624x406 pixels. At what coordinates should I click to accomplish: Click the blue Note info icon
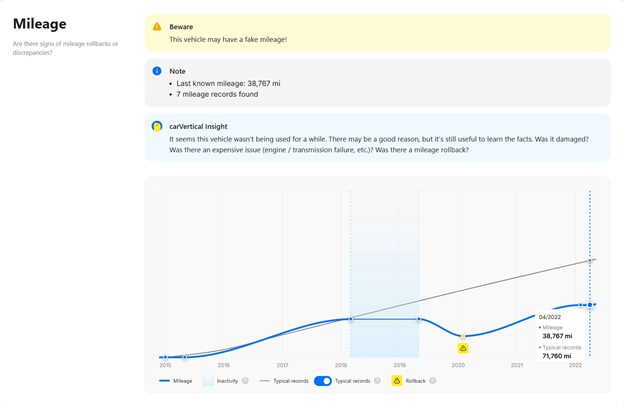[x=157, y=71]
